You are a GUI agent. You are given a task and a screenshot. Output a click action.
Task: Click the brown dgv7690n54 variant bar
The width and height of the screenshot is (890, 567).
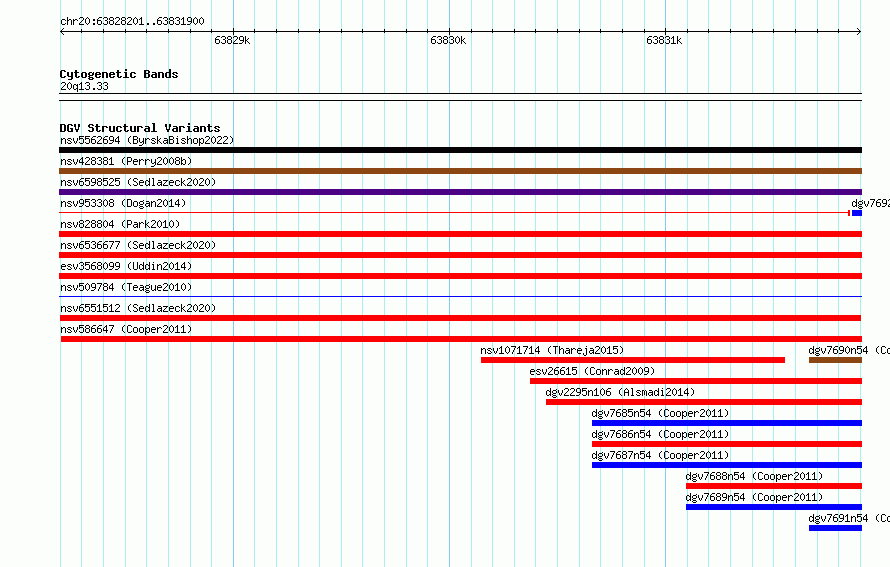click(836, 360)
